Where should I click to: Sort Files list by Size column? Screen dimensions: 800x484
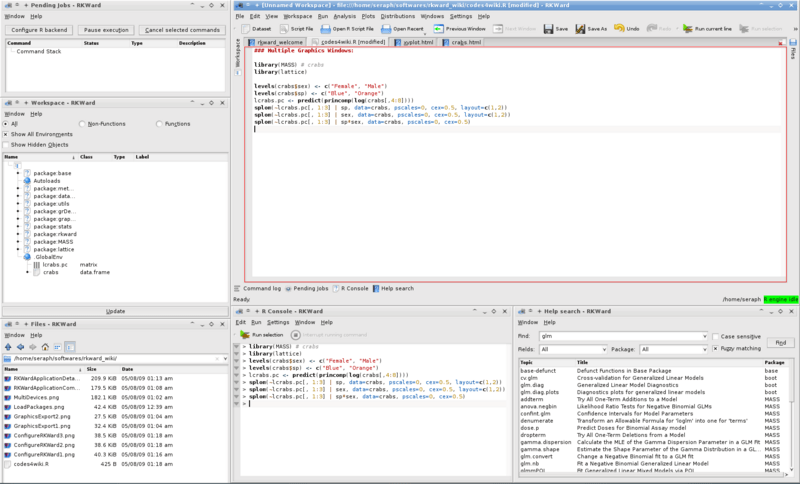(92, 369)
